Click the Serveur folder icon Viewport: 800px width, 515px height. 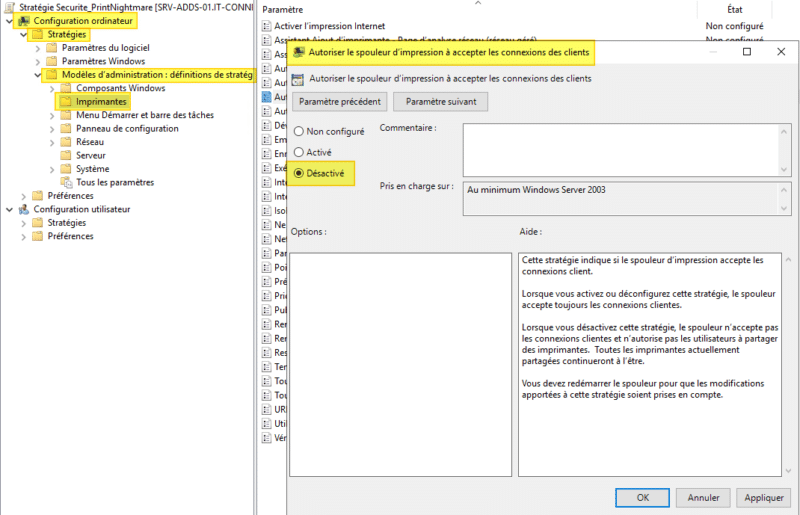66,155
